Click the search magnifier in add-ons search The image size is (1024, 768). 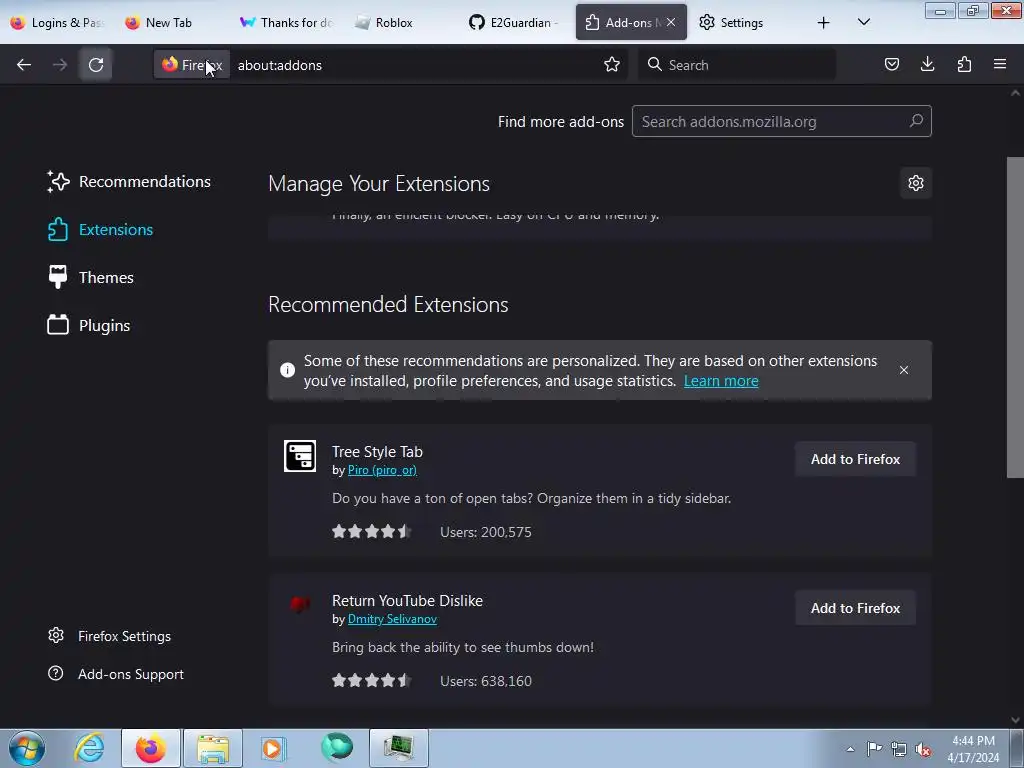click(x=916, y=121)
